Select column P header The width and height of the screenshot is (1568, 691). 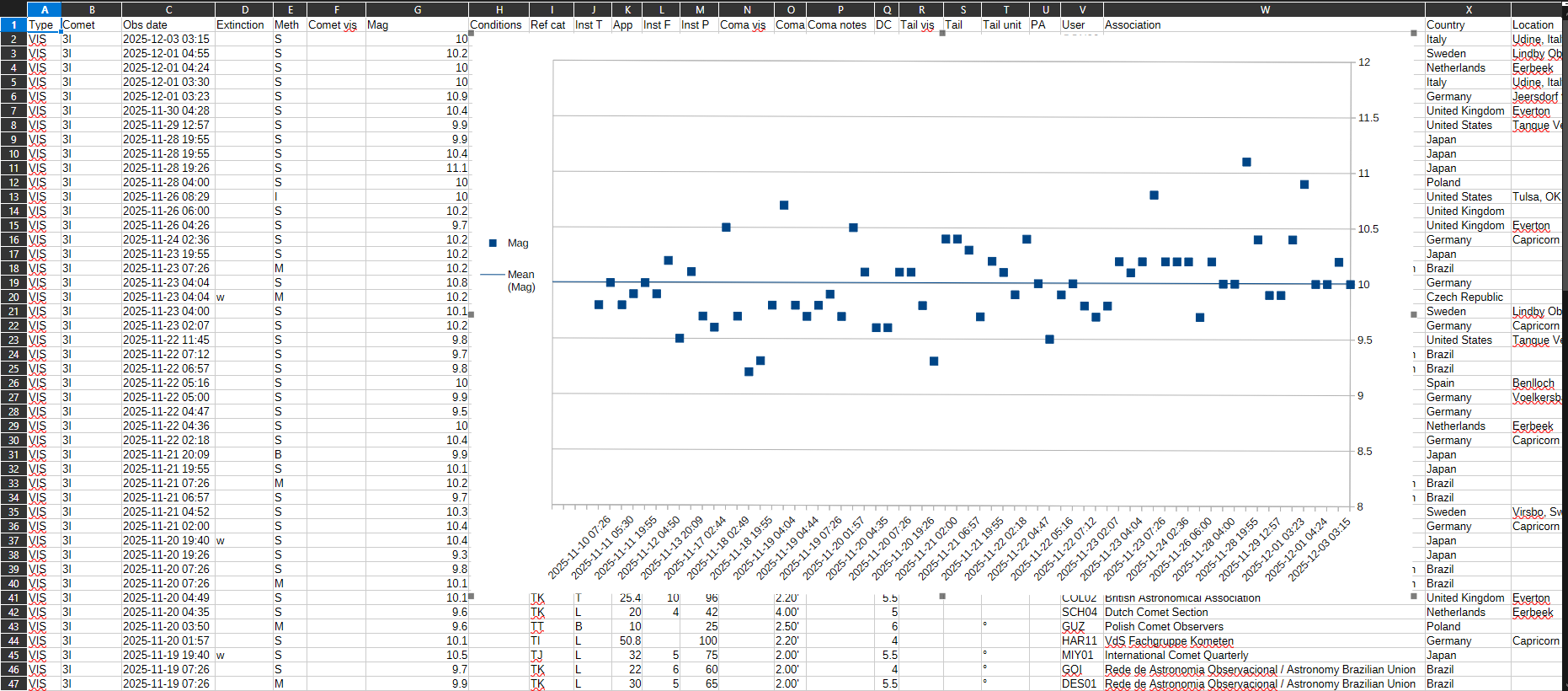(x=840, y=9)
